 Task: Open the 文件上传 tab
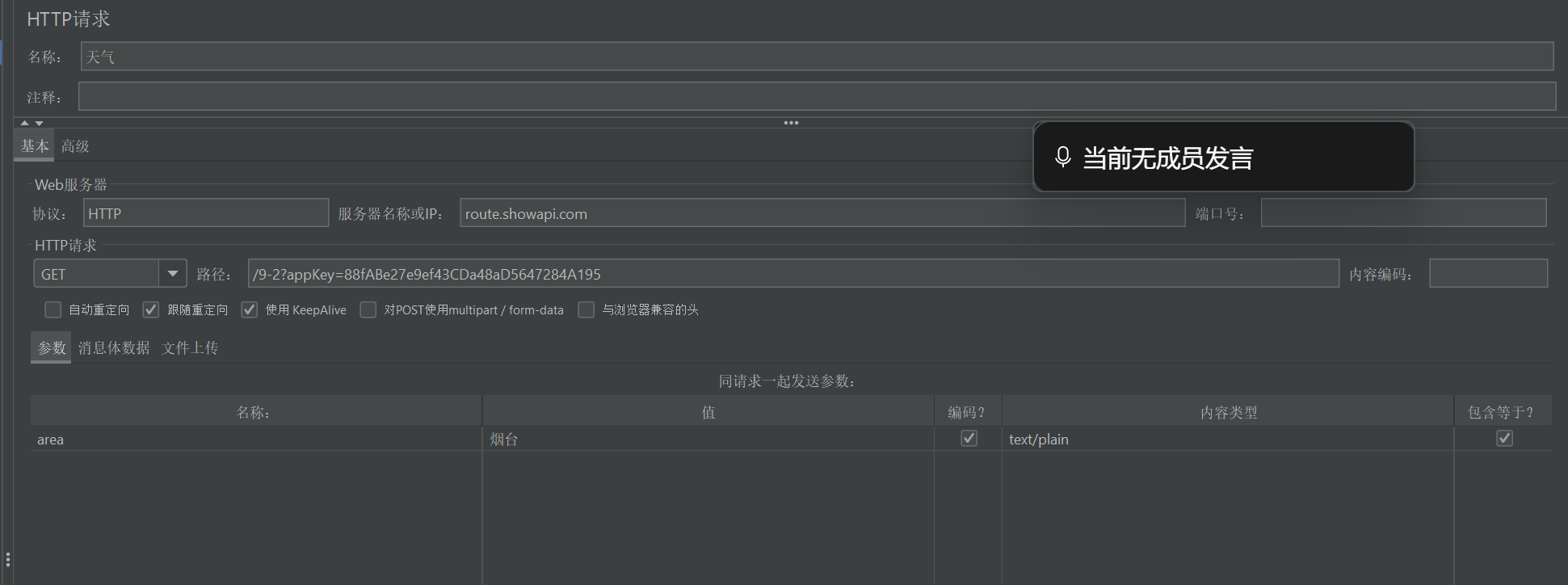[x=190, y=347]
